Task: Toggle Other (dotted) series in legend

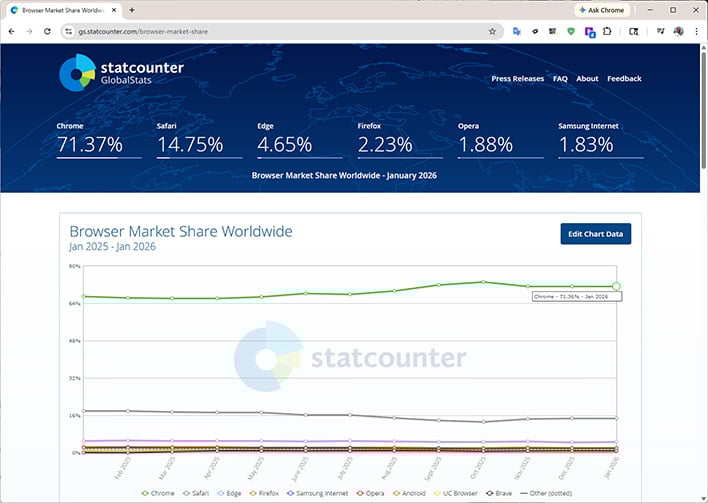Action: (546, 493)
